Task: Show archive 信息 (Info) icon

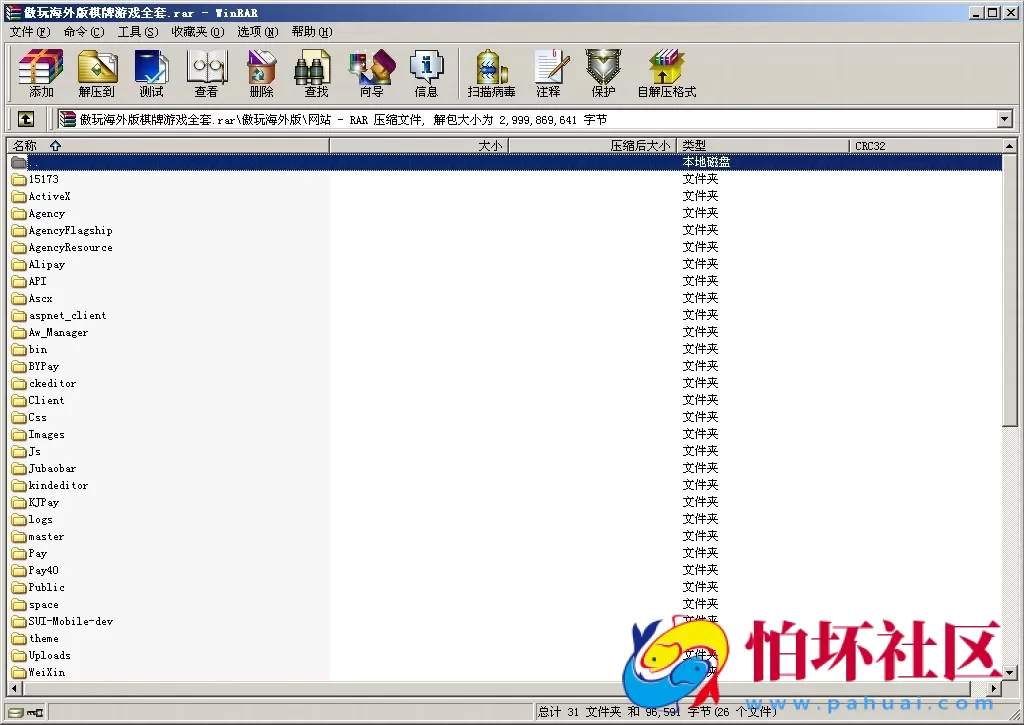Action: pos(426,73)
